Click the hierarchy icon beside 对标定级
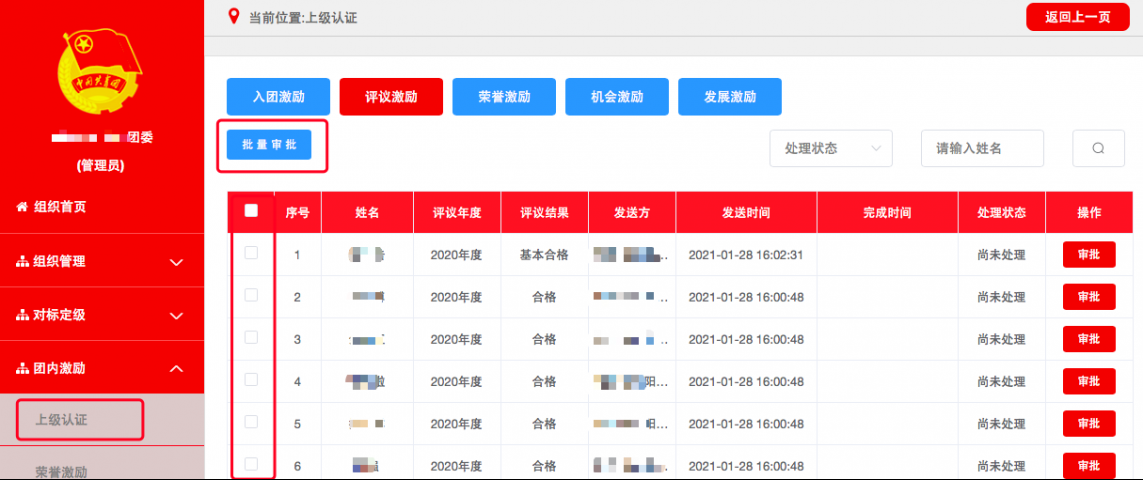The image size is (1143, 480). click(22, 315)
